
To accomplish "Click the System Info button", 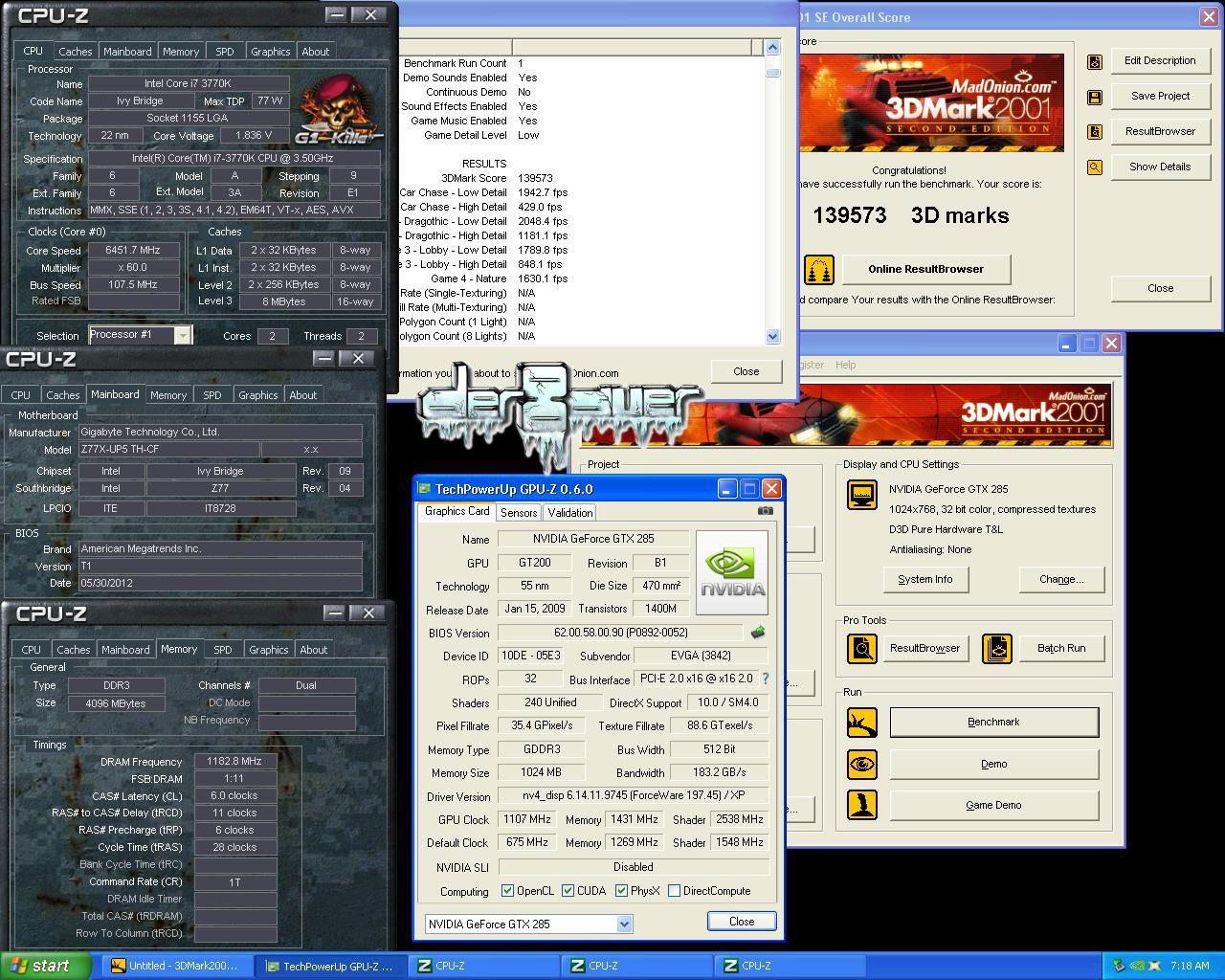I will pos(925,579).
